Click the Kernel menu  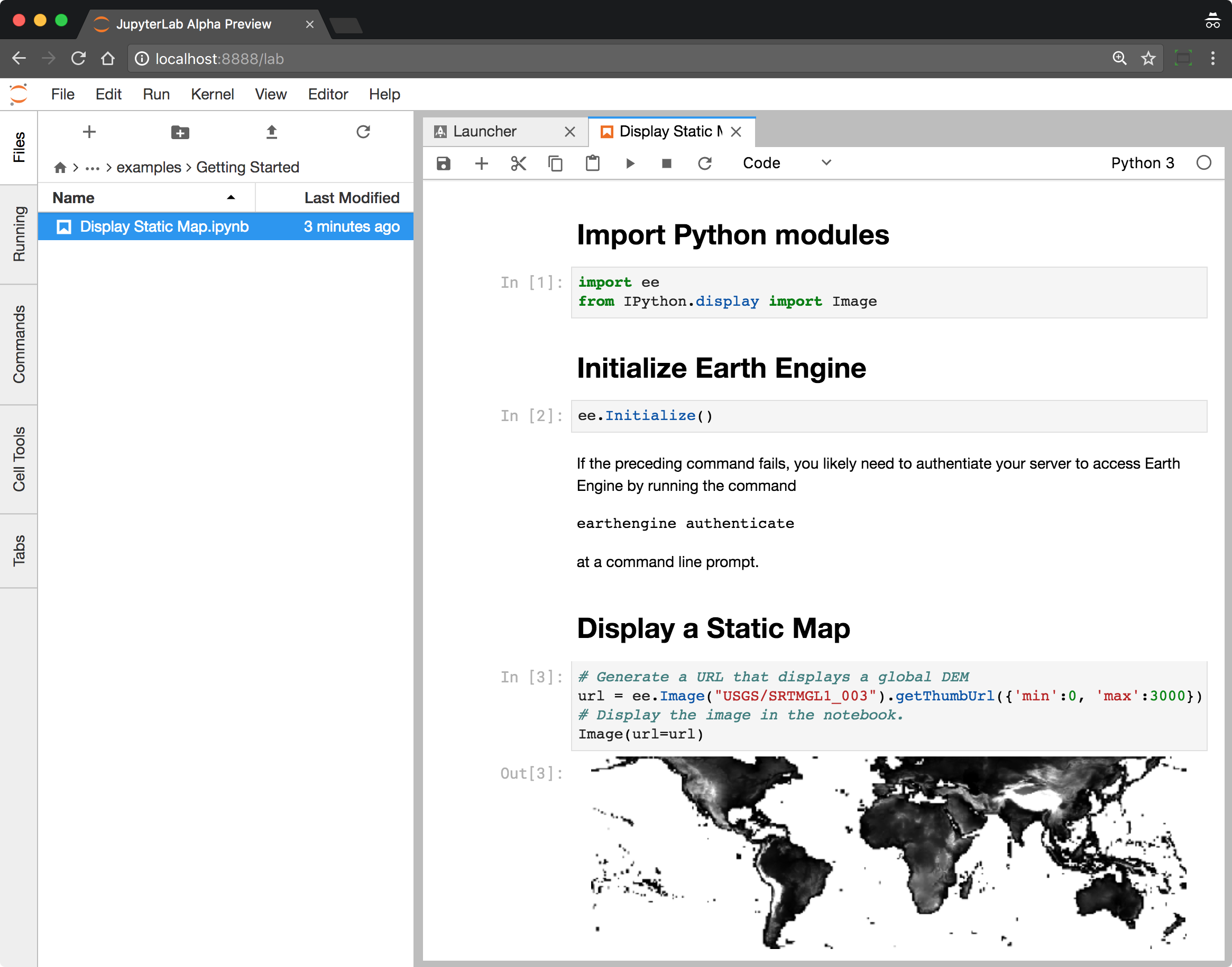tap(213, 93)
